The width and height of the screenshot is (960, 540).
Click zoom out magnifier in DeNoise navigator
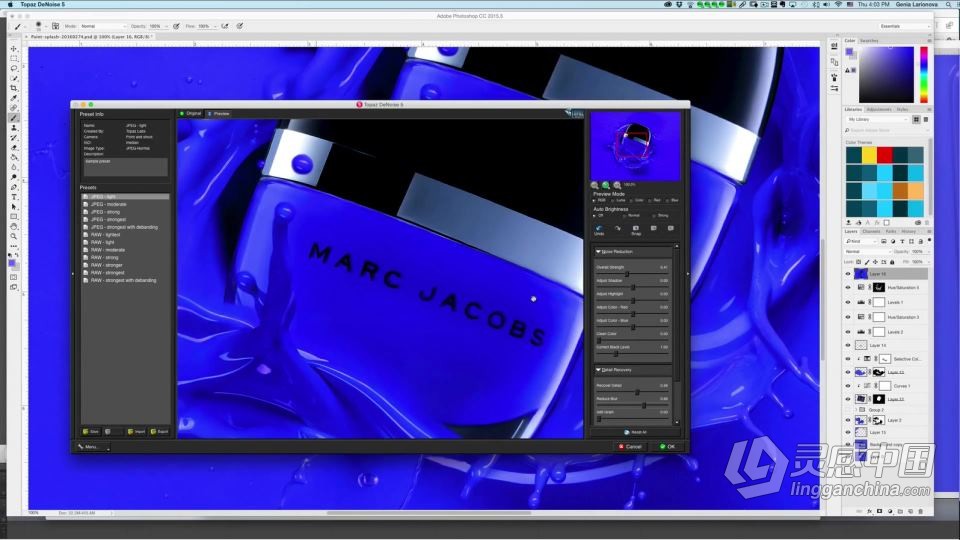point(594,185)
